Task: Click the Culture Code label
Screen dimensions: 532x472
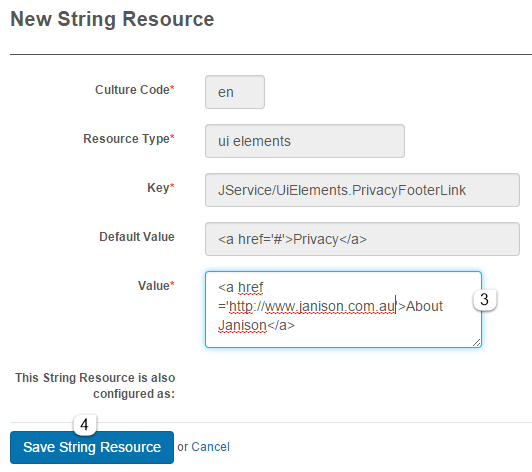Action: point(135,90)
